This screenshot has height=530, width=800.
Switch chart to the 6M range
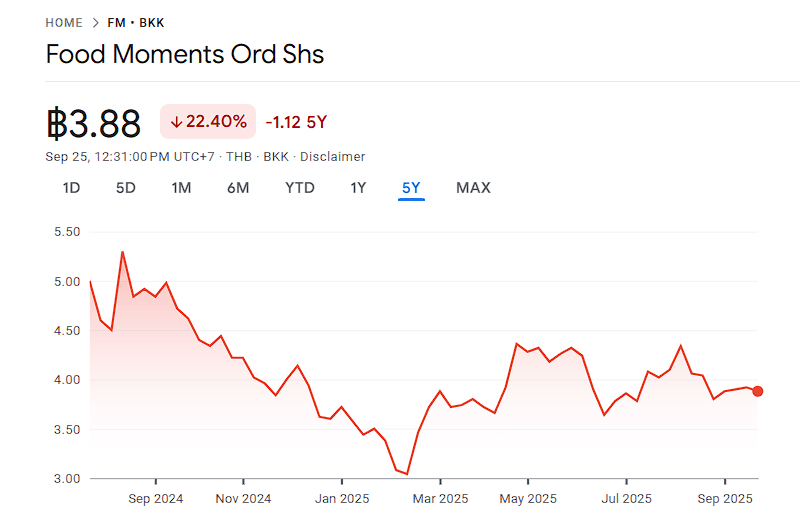click(x=238, y=188)
